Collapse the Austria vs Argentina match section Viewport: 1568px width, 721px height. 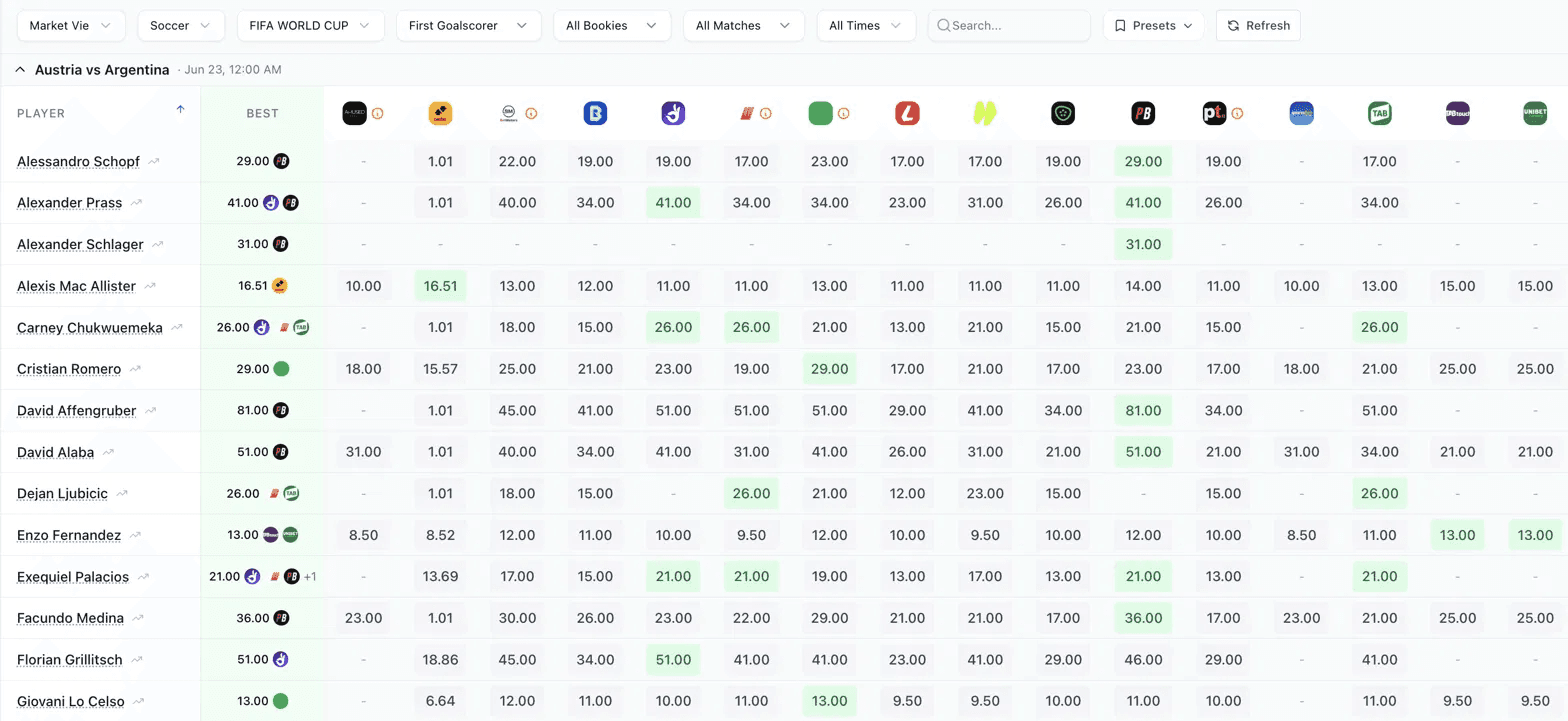click(20, 70)
